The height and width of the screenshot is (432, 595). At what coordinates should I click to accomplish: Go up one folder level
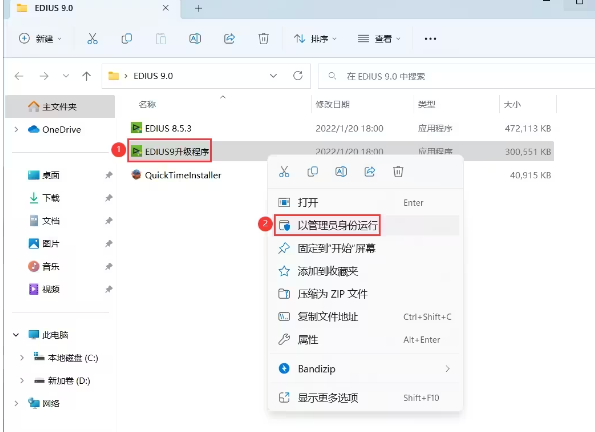click(87, 76)
